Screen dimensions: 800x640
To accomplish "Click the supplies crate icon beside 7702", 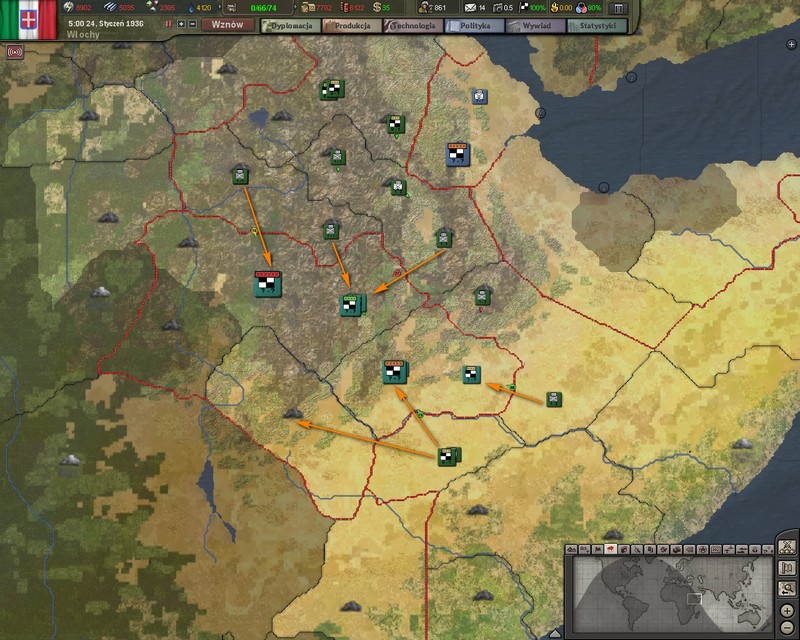I will tap(308, 7).
